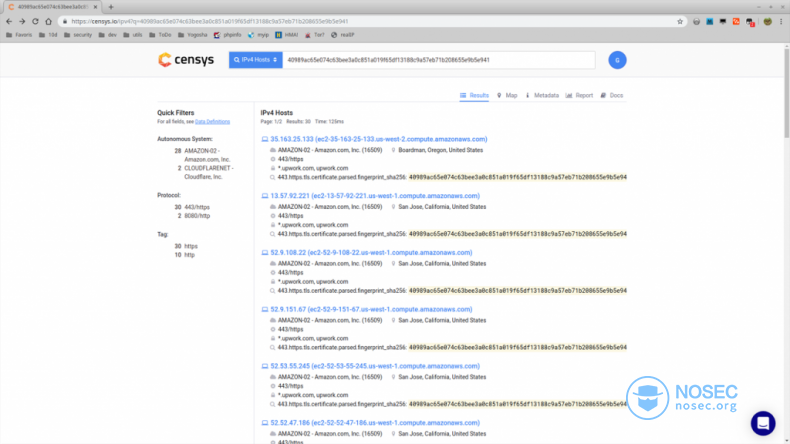Open host 52.9.151.67 result
Screen dimensions: 790x444
pyautogui.click(x=371, y=309)
